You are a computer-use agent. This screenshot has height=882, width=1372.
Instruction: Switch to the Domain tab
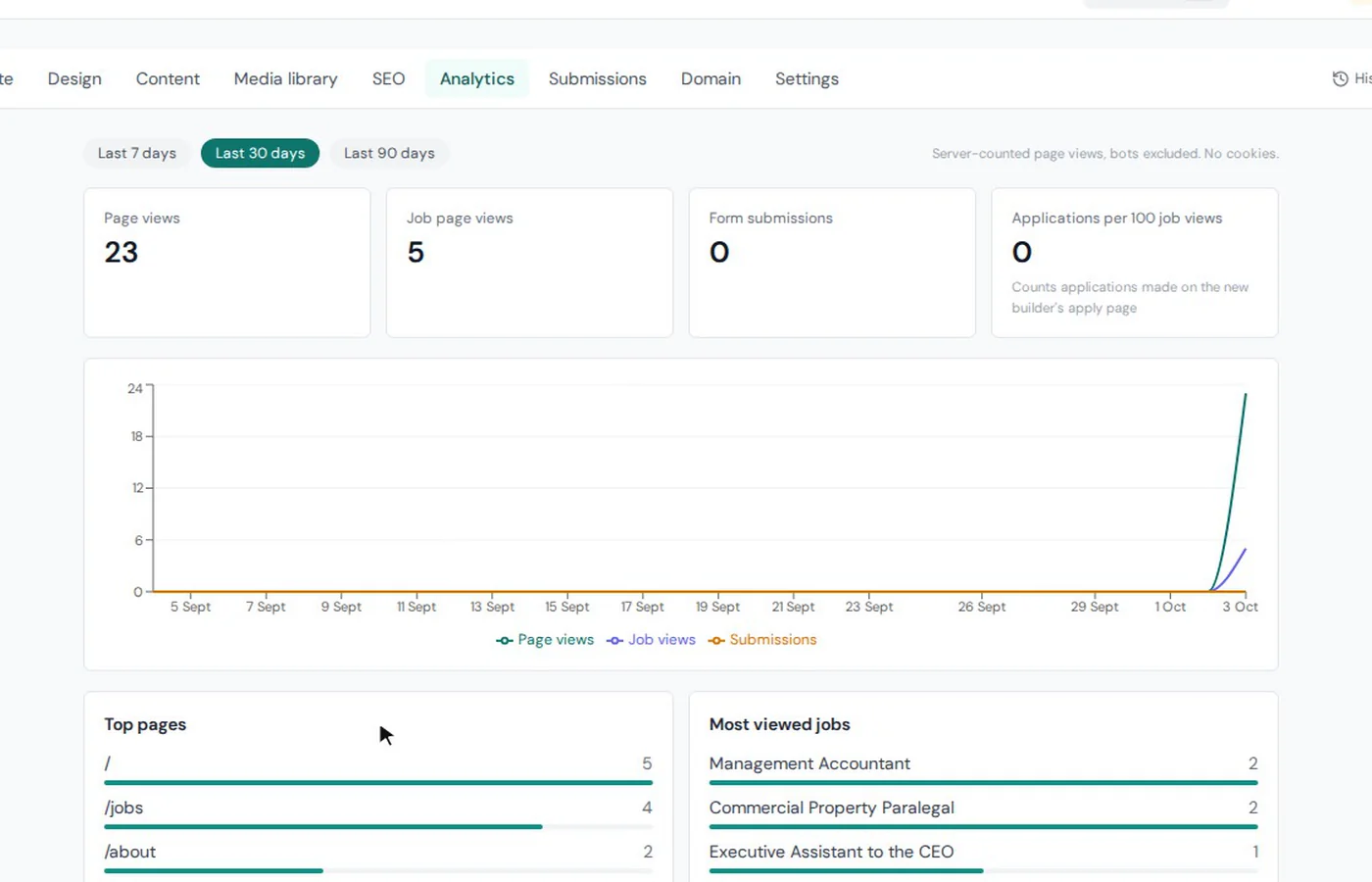point(710,78)
